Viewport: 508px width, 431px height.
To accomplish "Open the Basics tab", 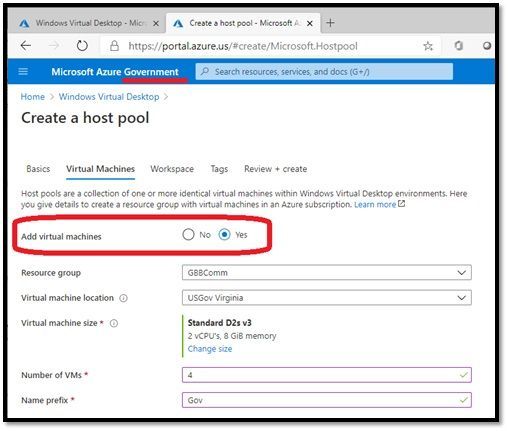I will pyautogui.click(x=38, y=169).
